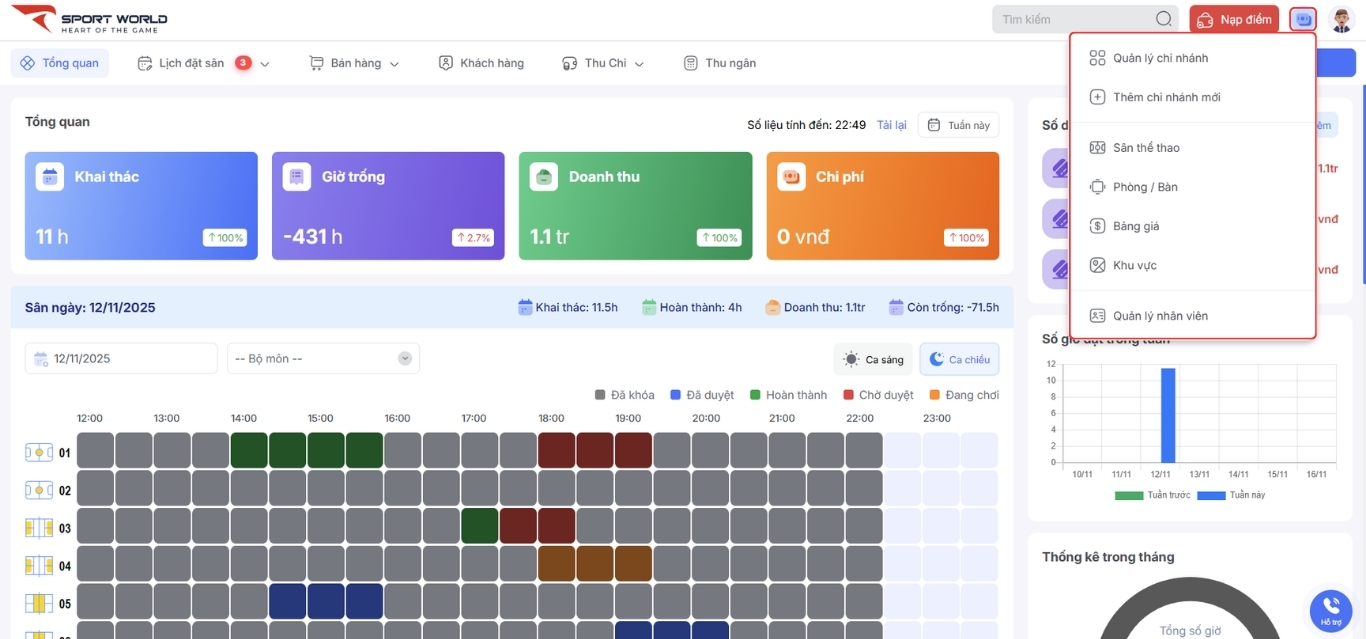Click the Khai thác calendar card icon
This screenshot has width=1366, height=639.
(50, 177)
